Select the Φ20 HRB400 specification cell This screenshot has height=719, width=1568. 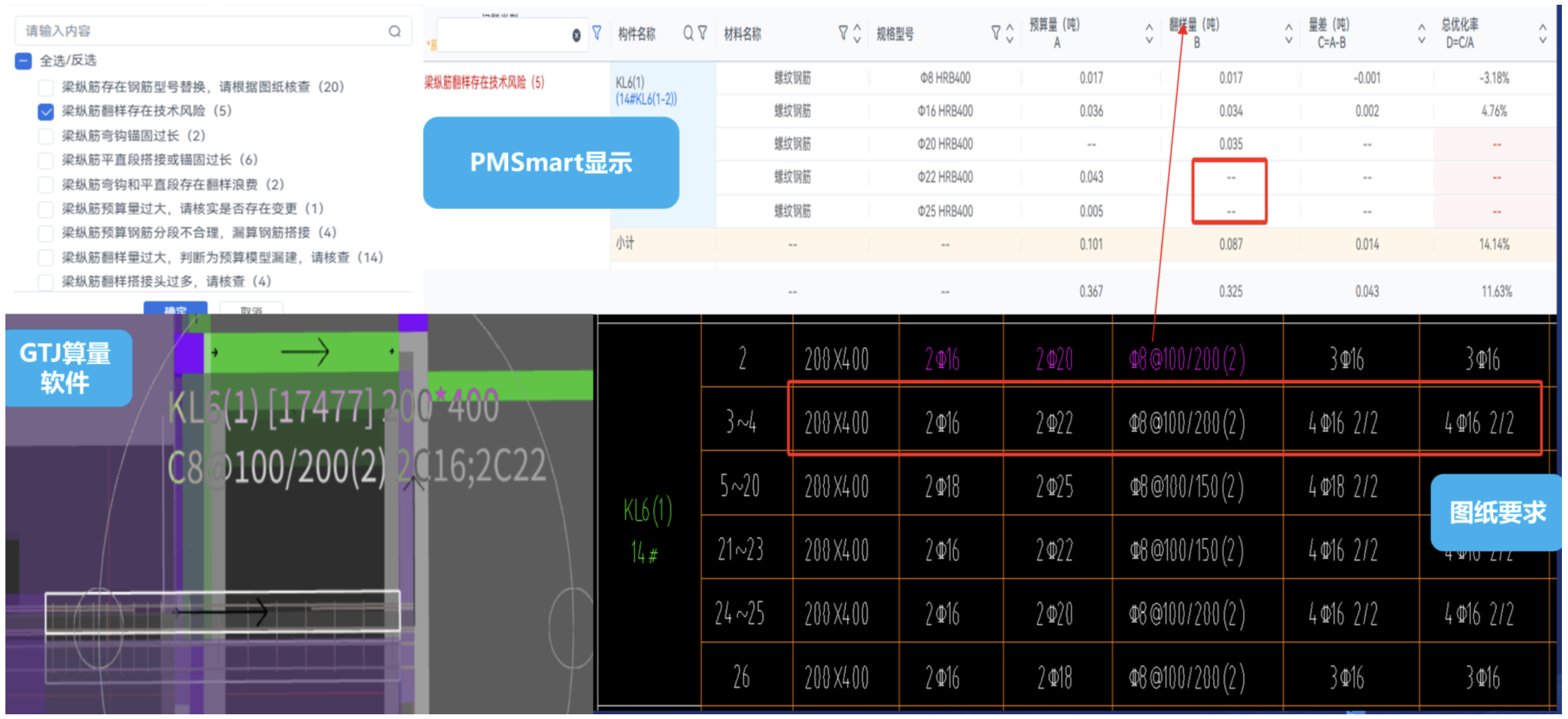tap(945, 144)
